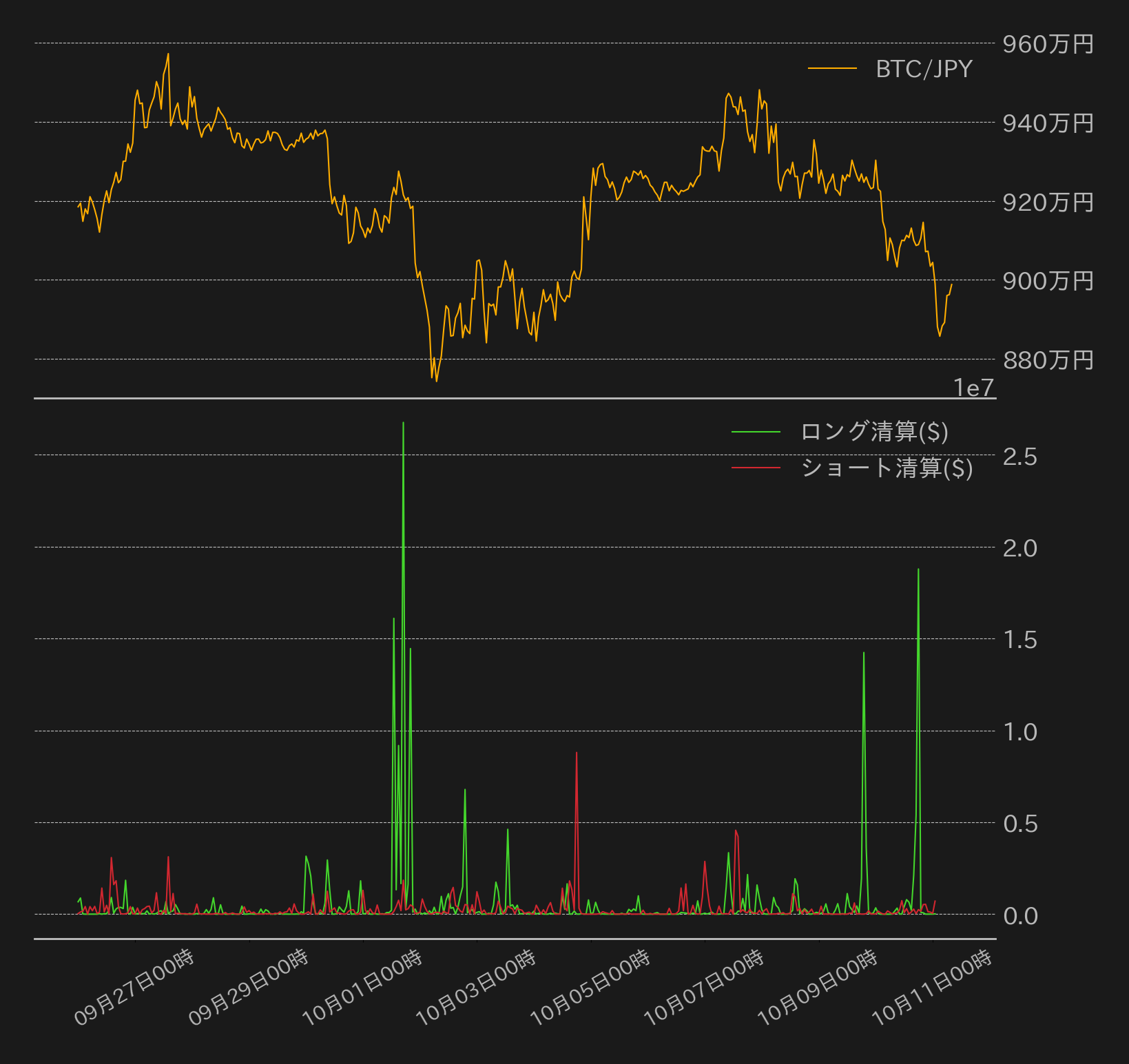1129x1064 pixels.
Task: Click the 900万円 price axis label
Action: tap(1048, 281)
